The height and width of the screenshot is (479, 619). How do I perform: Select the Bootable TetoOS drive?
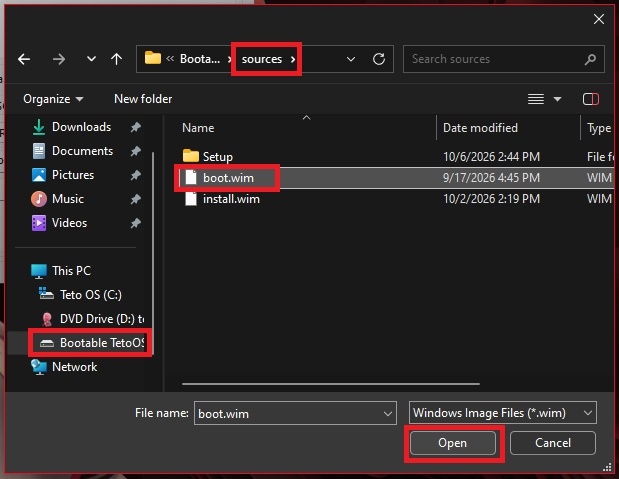click(102, 343)
